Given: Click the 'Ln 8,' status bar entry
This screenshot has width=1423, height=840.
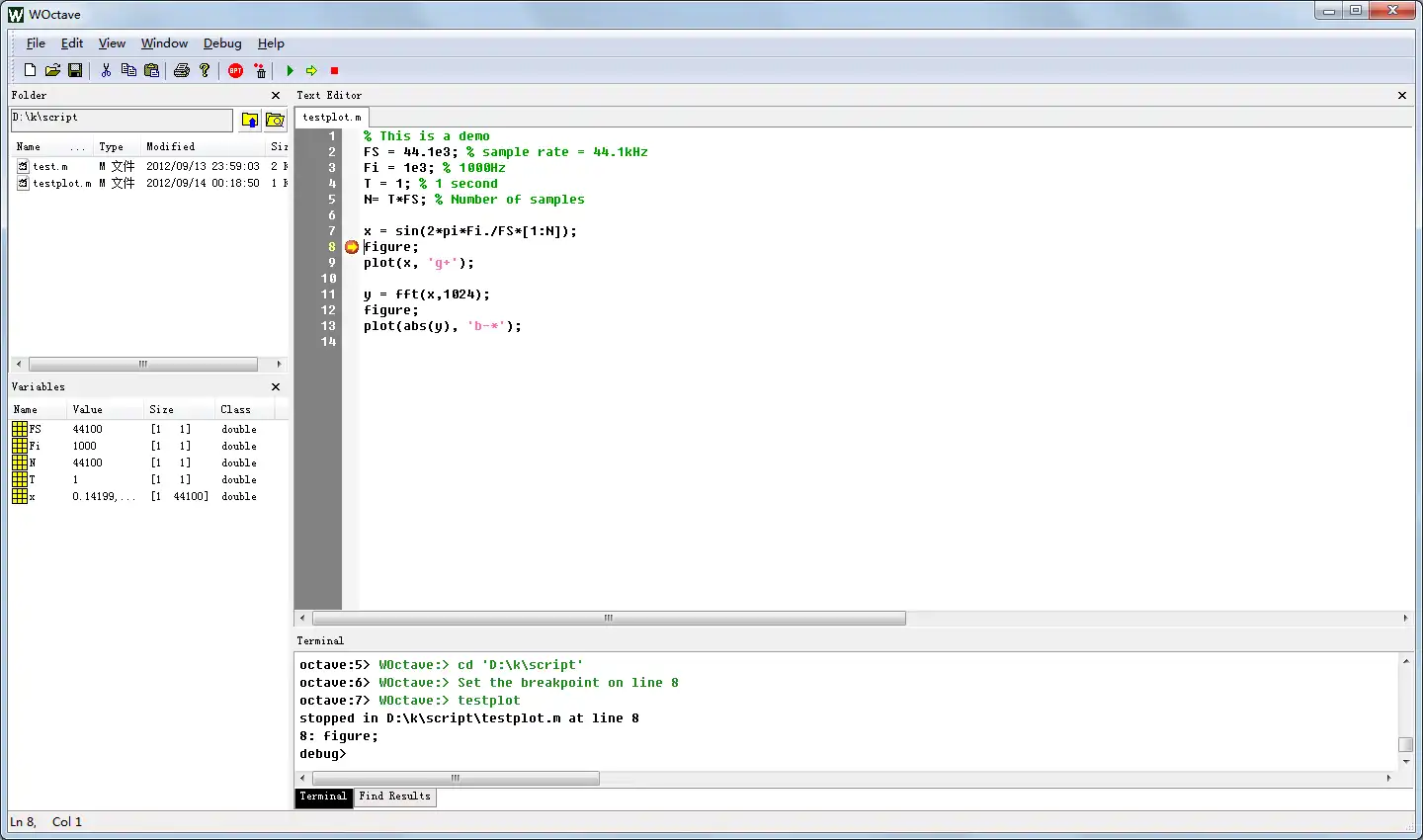Looking at the screenshot, I should tap(23, 822).
